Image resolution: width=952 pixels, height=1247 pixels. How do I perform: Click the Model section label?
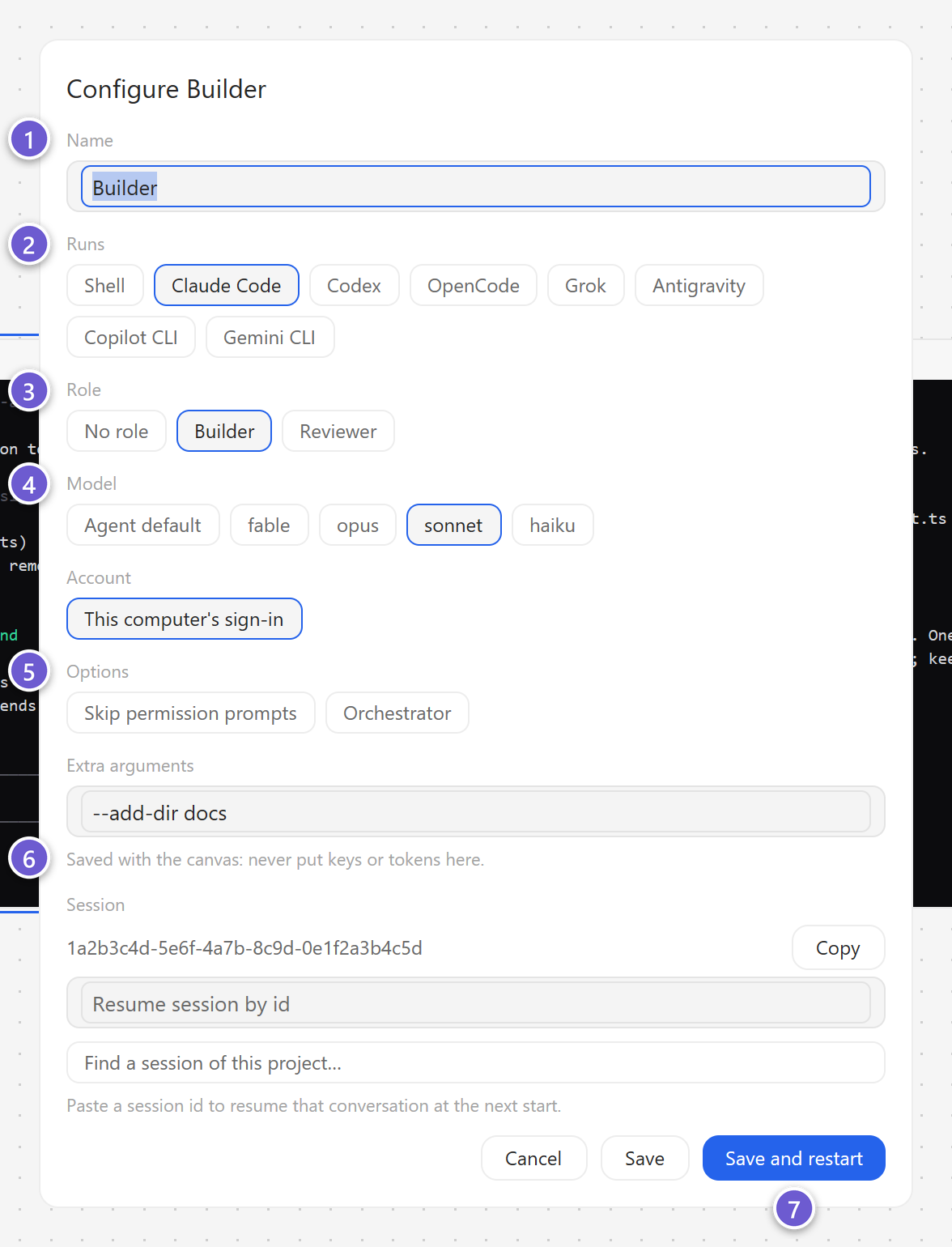[x=92, y=484]
